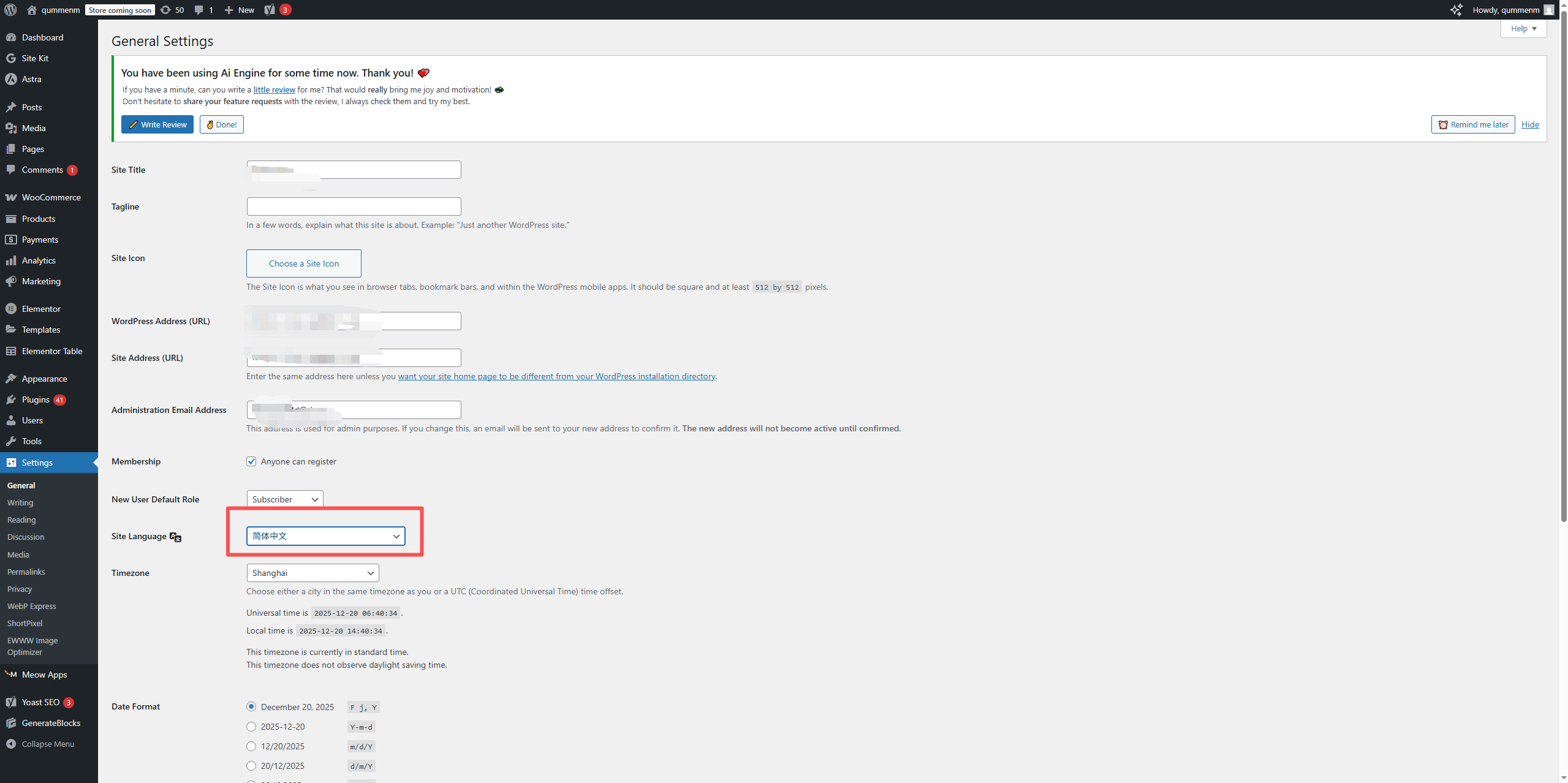1568x783 pixels.
Task: Click the comments bubble icon in admin bar
Action: click(x=199, y=10)
